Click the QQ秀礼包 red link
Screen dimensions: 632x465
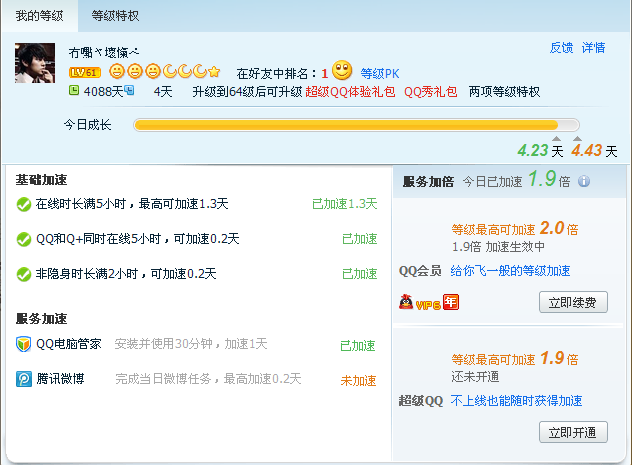[430, 92]
